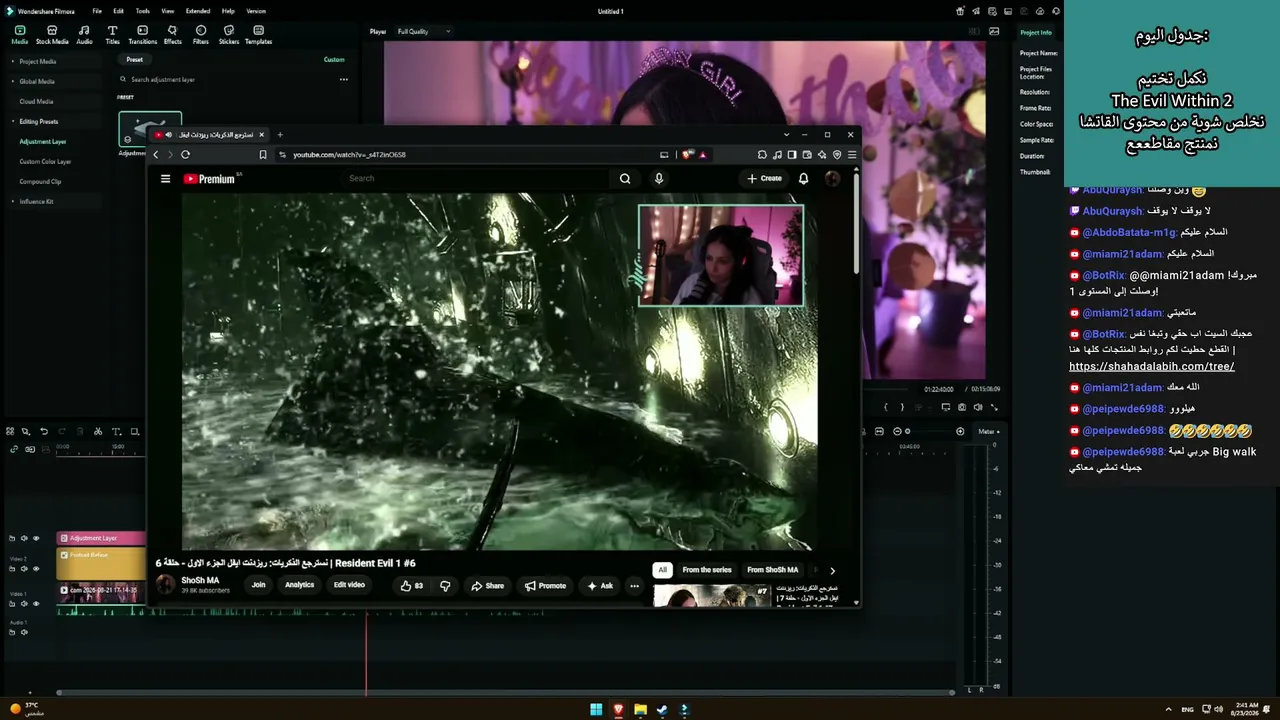Open Filmora's View menu

[168, 11]
